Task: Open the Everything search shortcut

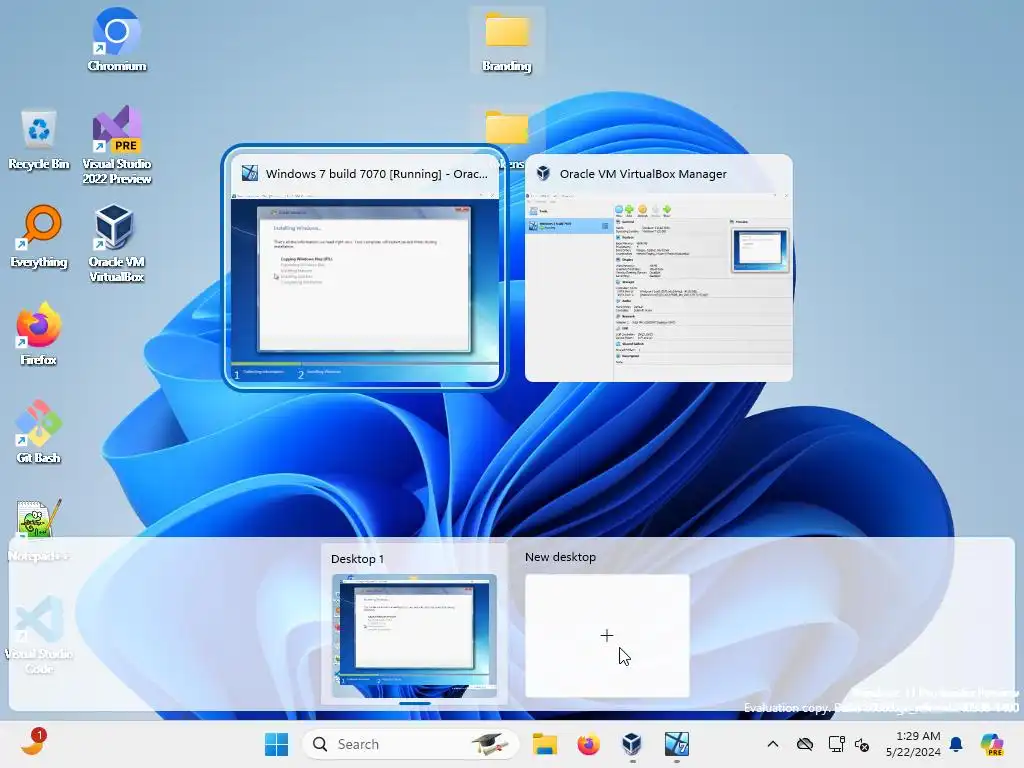Action: tap(39, 236)
